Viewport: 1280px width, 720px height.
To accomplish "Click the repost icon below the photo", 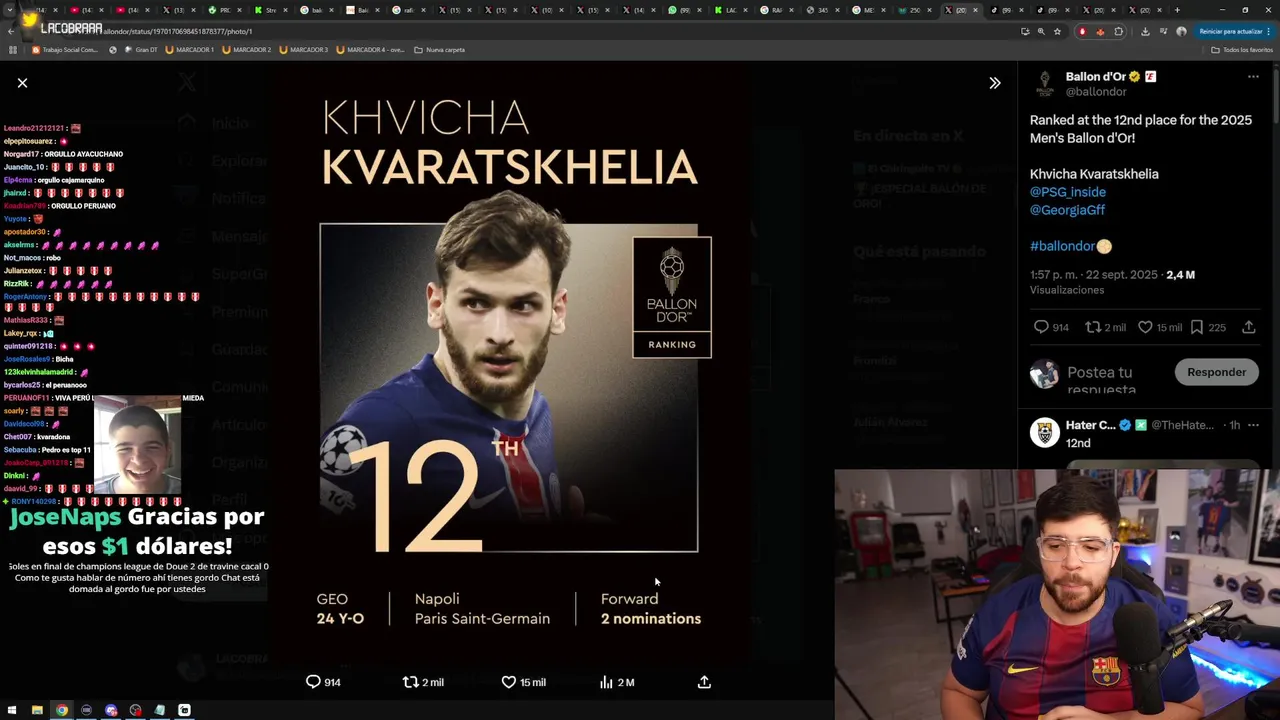I will click(410, 682).
